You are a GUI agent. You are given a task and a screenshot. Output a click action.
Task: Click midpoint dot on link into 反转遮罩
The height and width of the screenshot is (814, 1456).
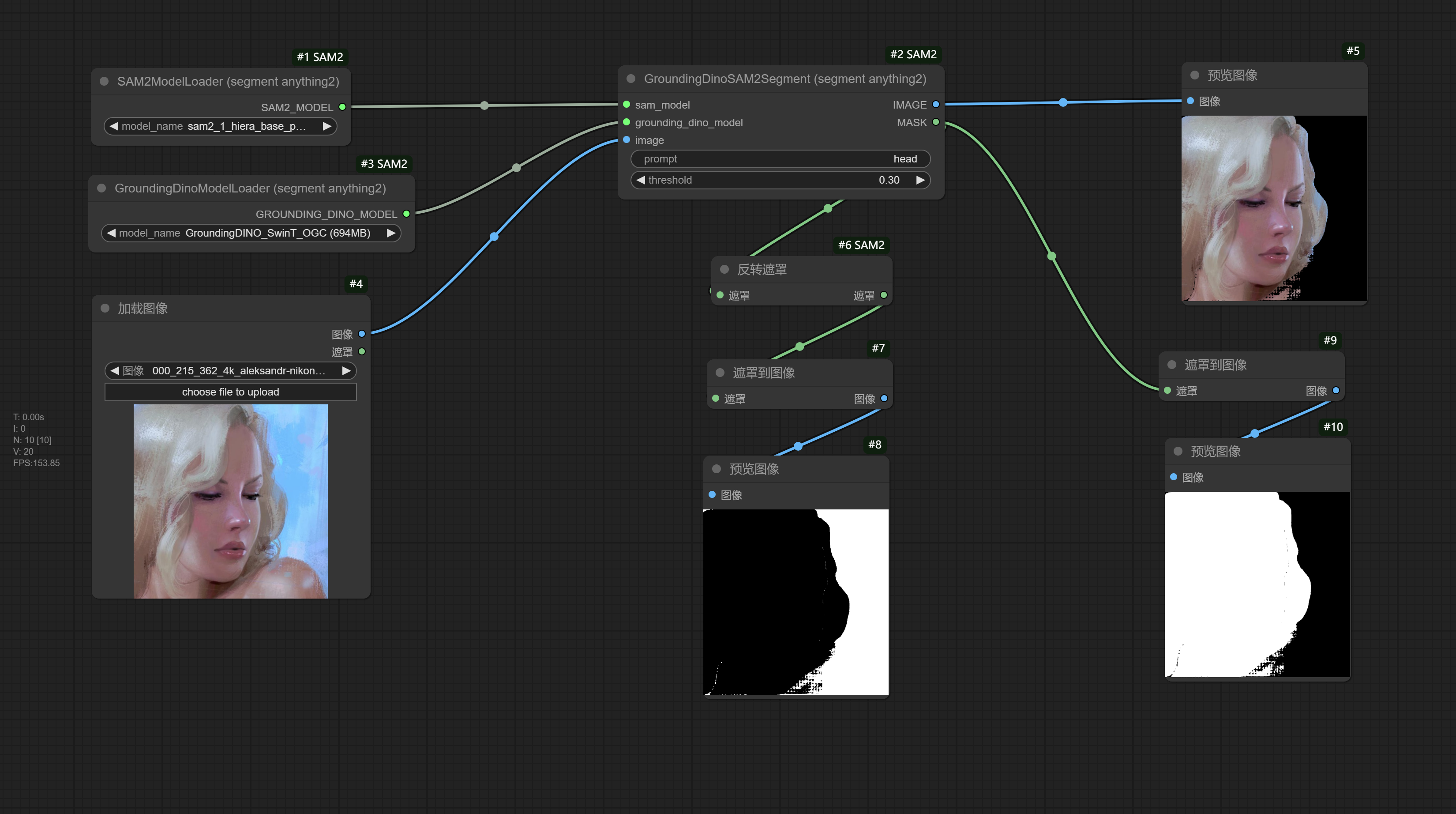(x=828, y=209)
